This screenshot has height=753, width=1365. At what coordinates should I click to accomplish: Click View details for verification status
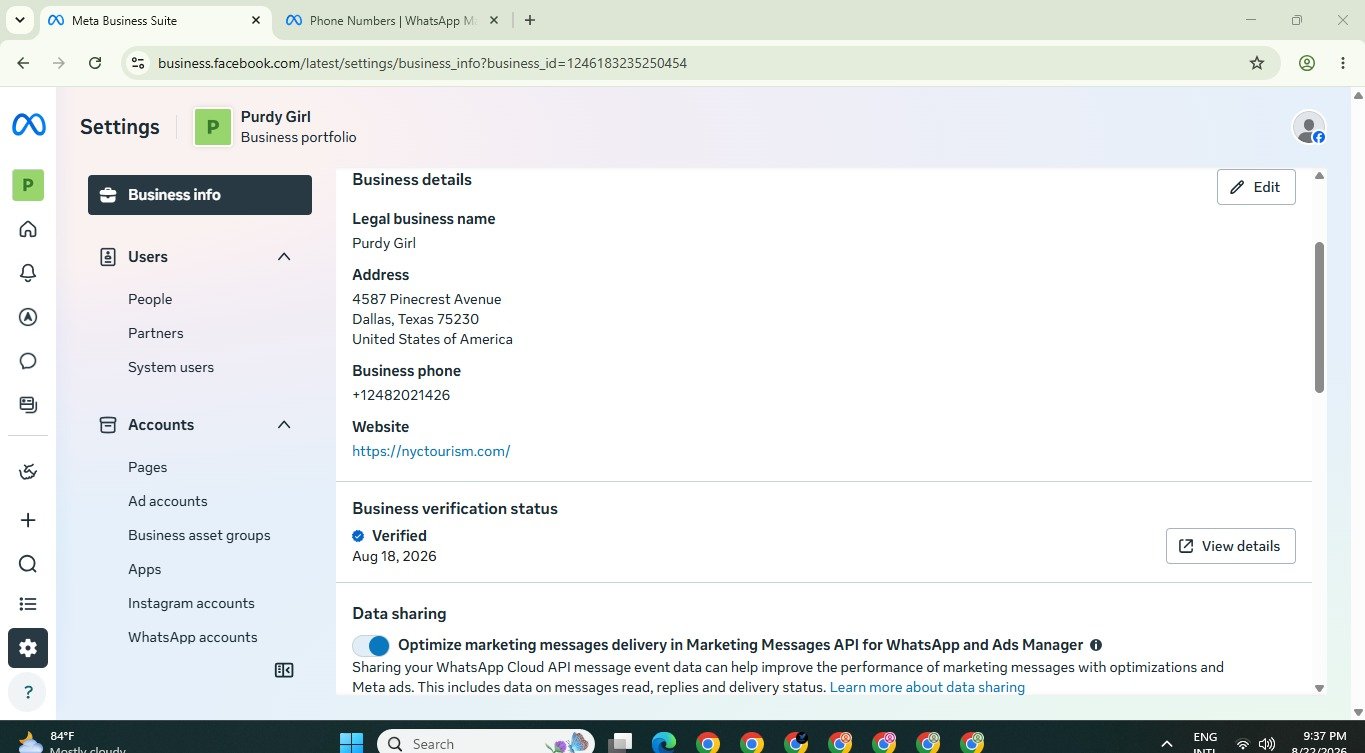pyautogui.click(x=1231, y=546)
